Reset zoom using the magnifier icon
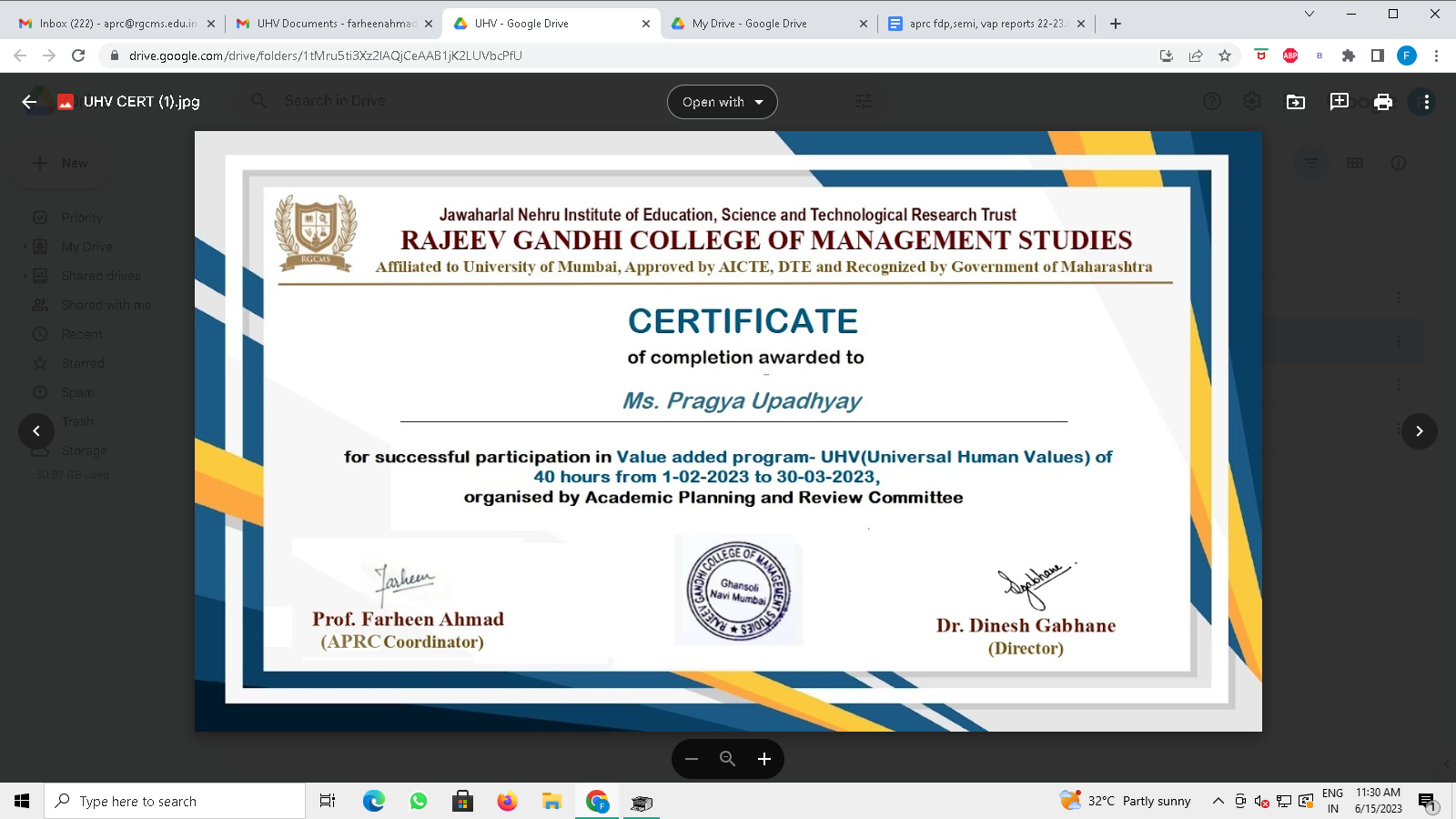Image resolution: width=1456 pixels, height=819 pixels. [x=728, y=759]
